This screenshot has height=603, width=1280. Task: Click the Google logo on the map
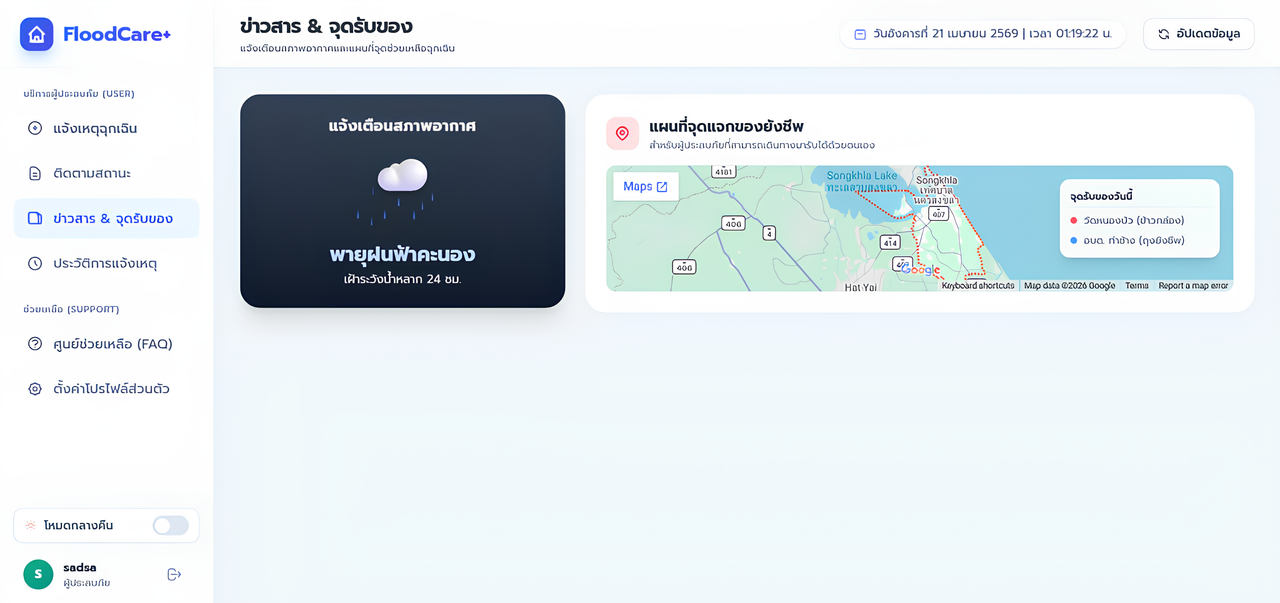(920, 270)
